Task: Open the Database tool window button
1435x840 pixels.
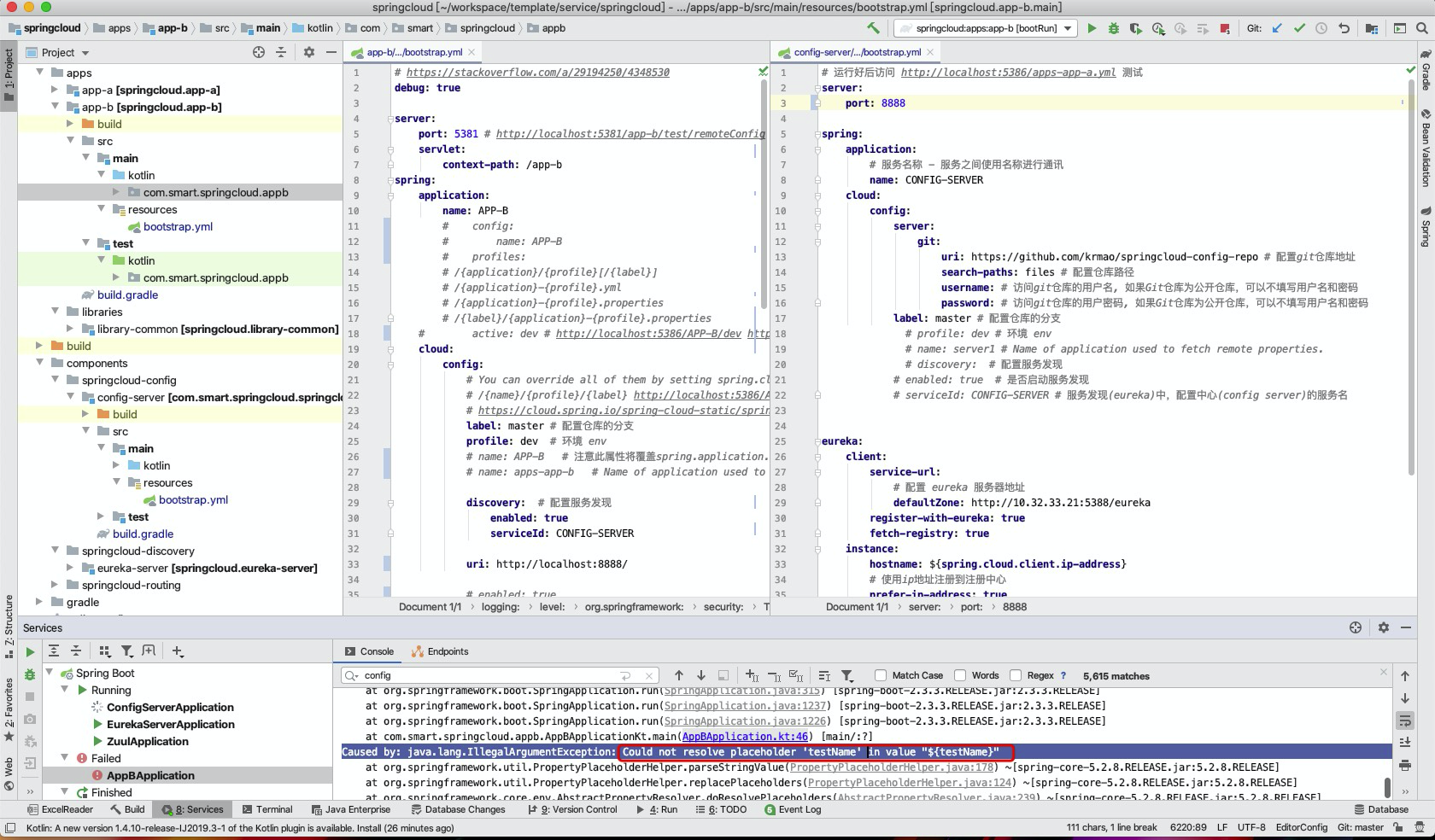Action: (1381, 809)
